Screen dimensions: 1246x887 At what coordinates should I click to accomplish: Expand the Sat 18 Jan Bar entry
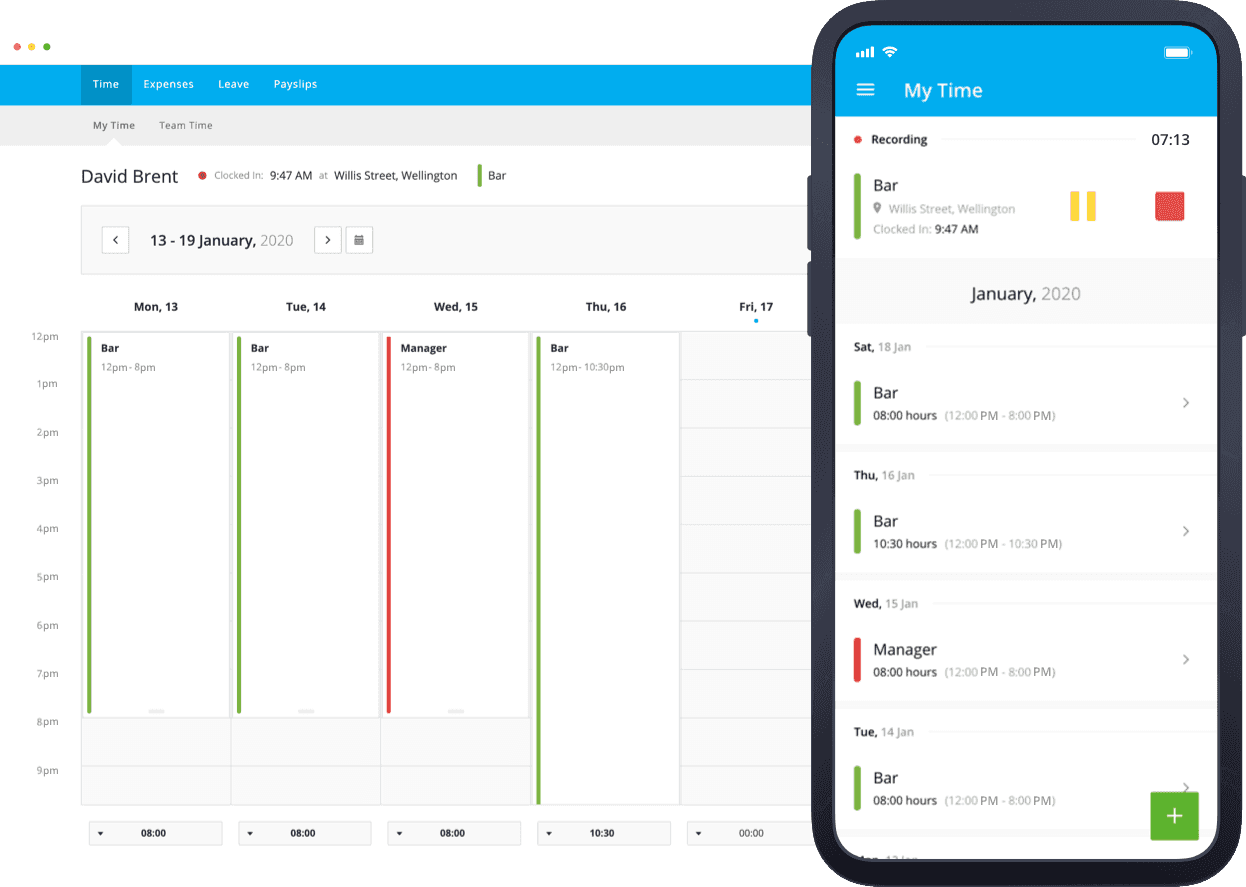1186,403
